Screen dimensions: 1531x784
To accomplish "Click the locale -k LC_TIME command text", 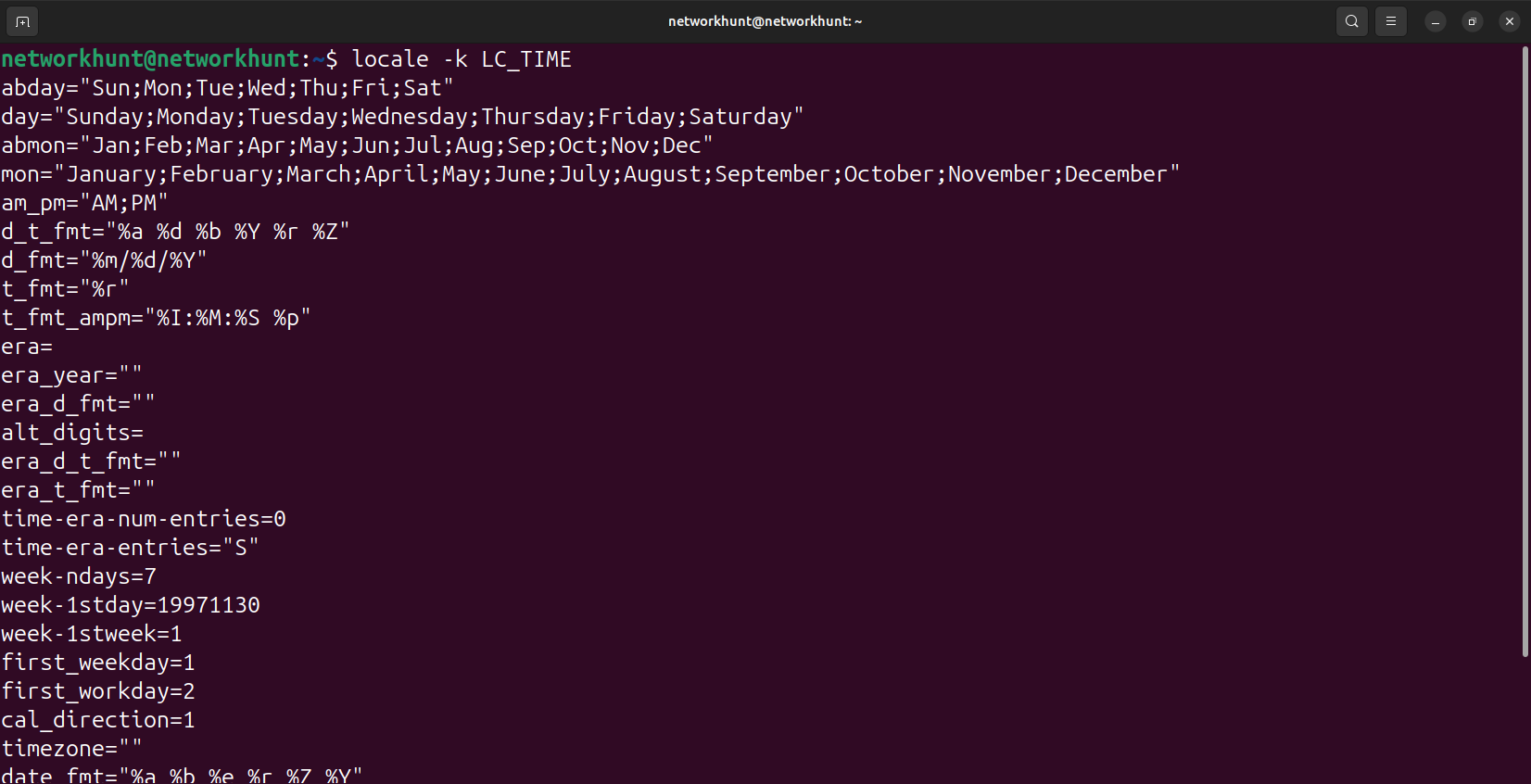I will click(462, 59).
